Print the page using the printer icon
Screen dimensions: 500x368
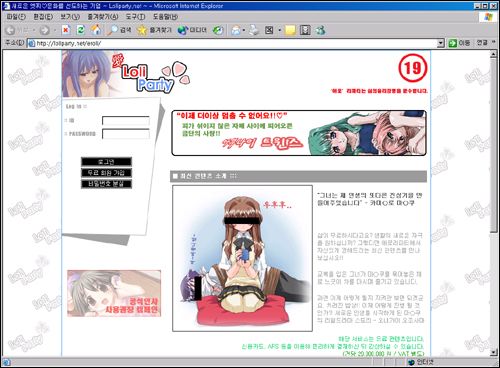(x=254, y=30)
